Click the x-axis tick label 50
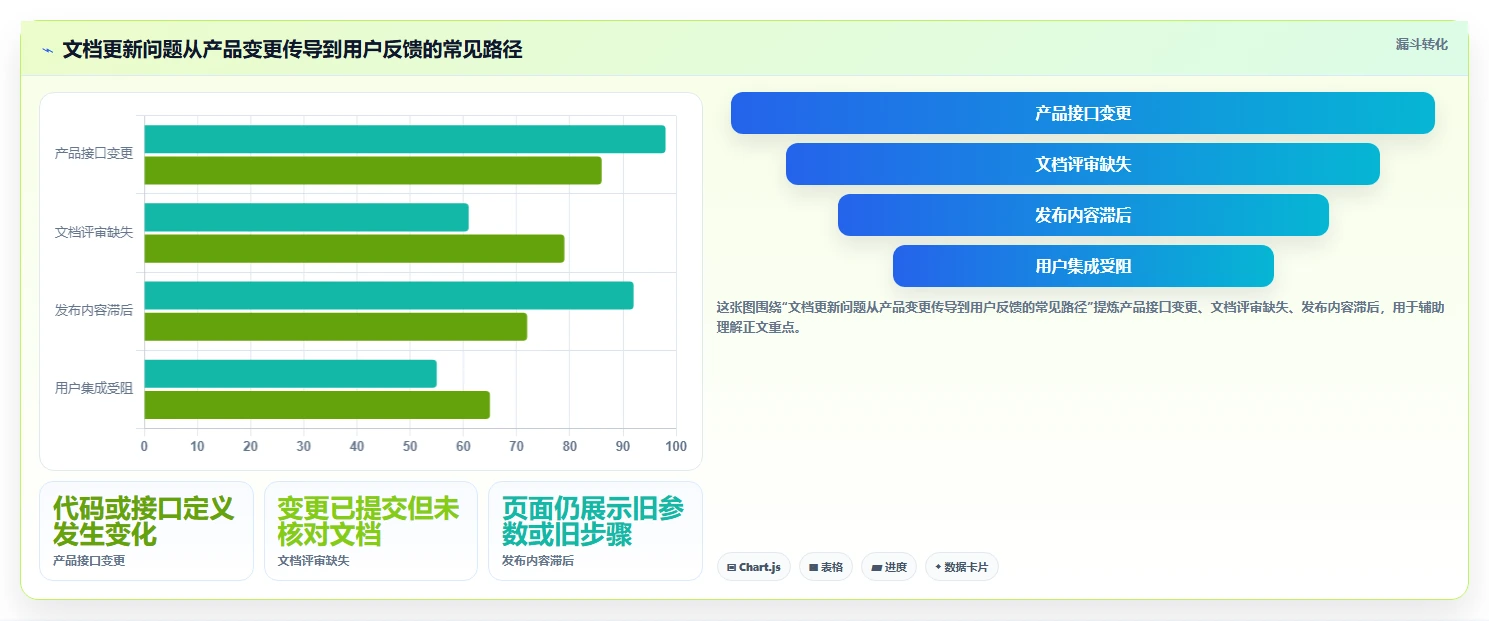Viewport: 1489px width, 621px height. (x=410, y=446)
